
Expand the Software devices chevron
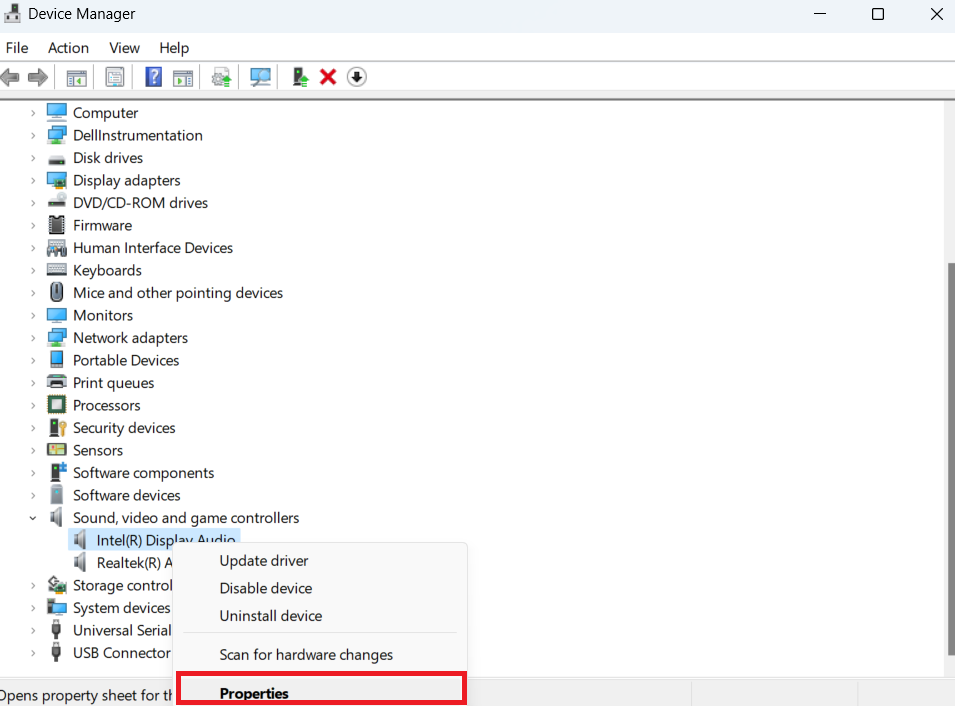(33, 495)
